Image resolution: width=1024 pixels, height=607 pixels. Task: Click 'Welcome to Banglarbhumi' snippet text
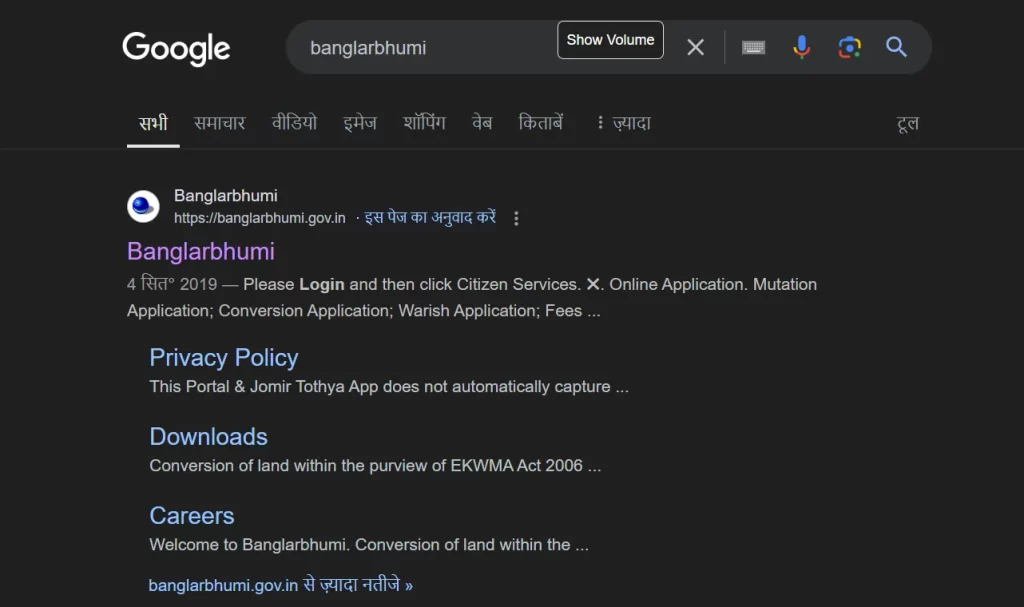(x=369, y=545)
